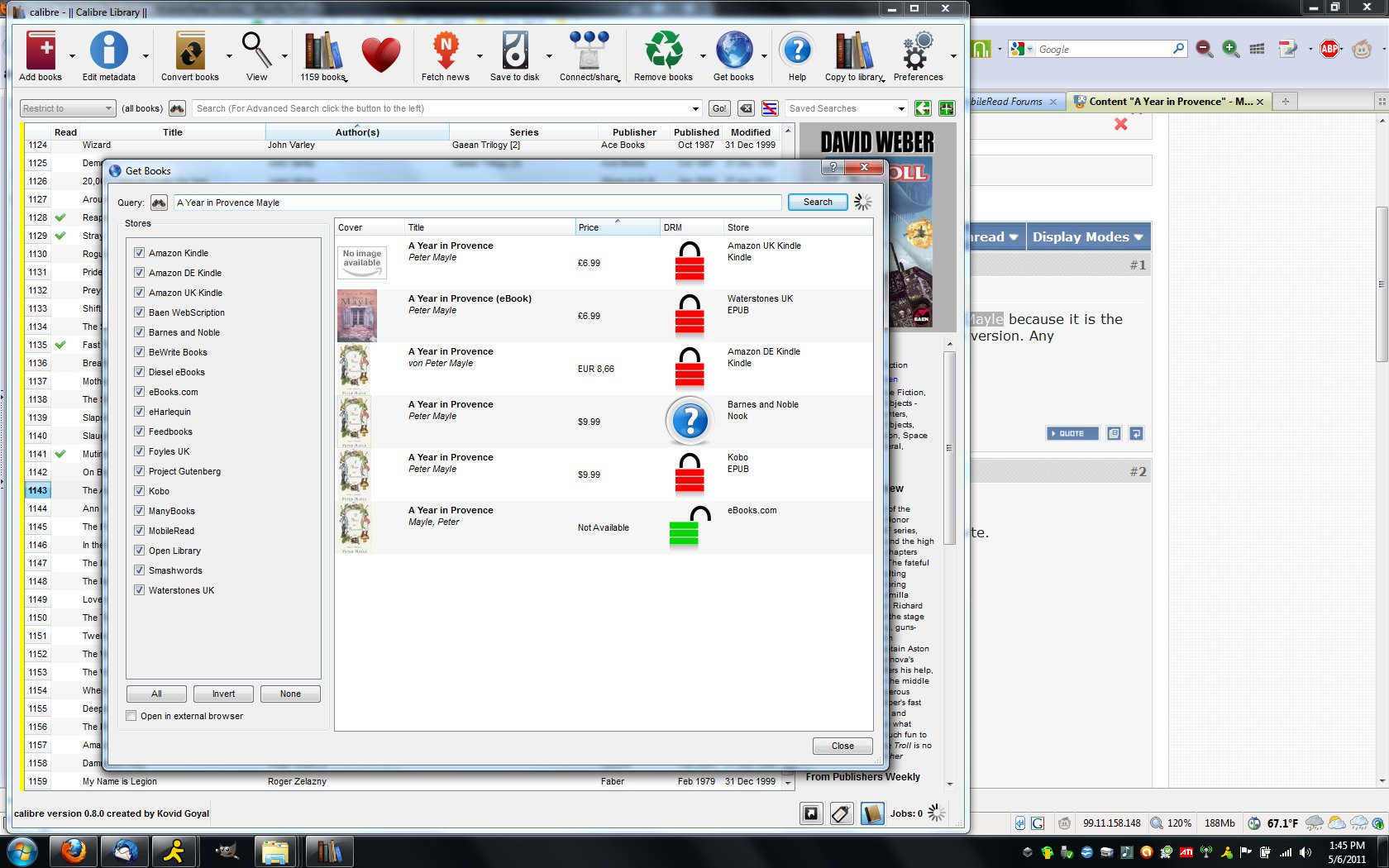Click the main window advanced search binoculars icon

coord(177,108)
